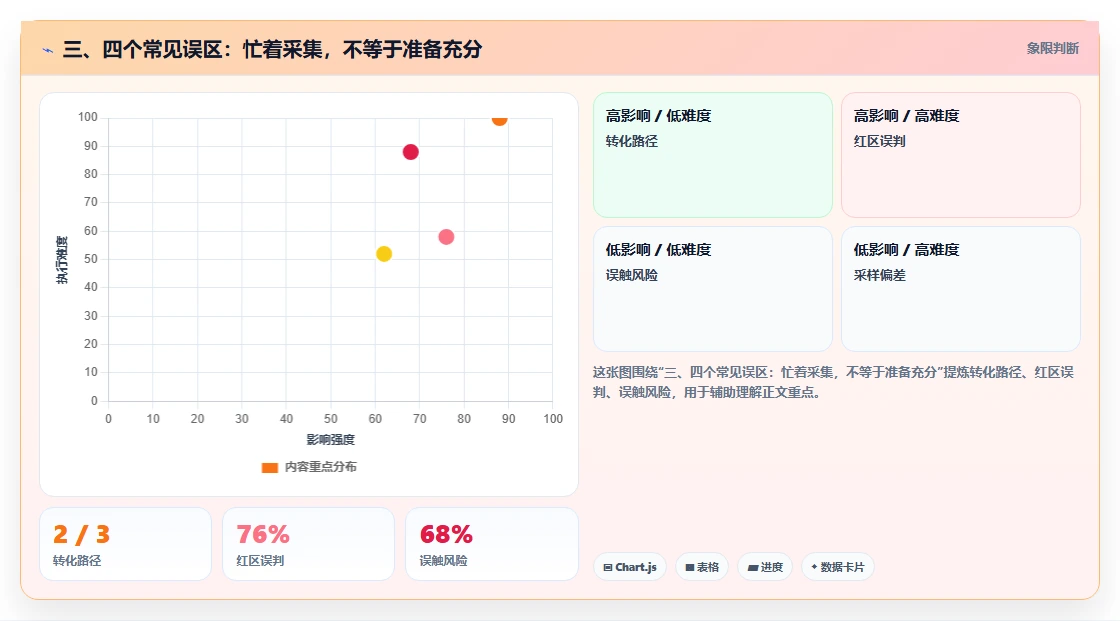Select the 低影响 / 高难度 quadrant card

[961, 289]
